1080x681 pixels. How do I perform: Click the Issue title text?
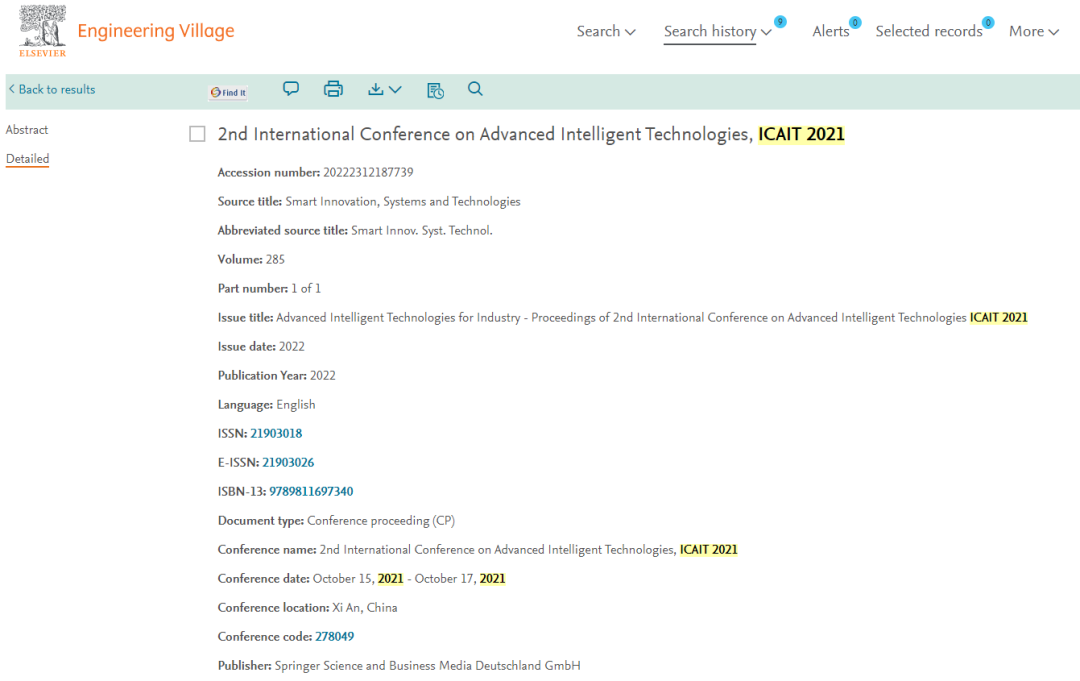pyautogui.click(x=652, y=317)
